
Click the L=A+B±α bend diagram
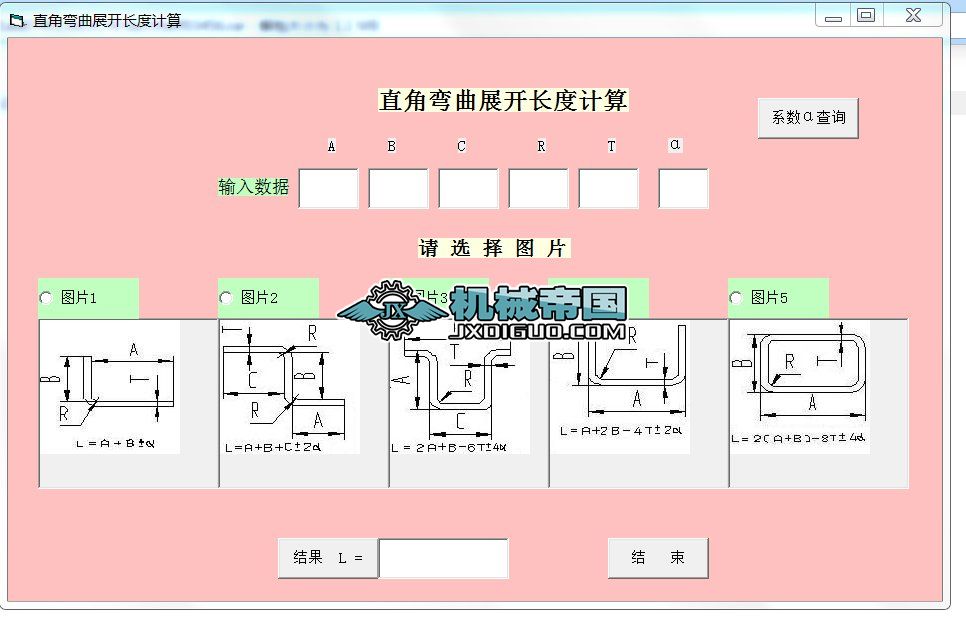pyautogui.click(x=110, y=387)
